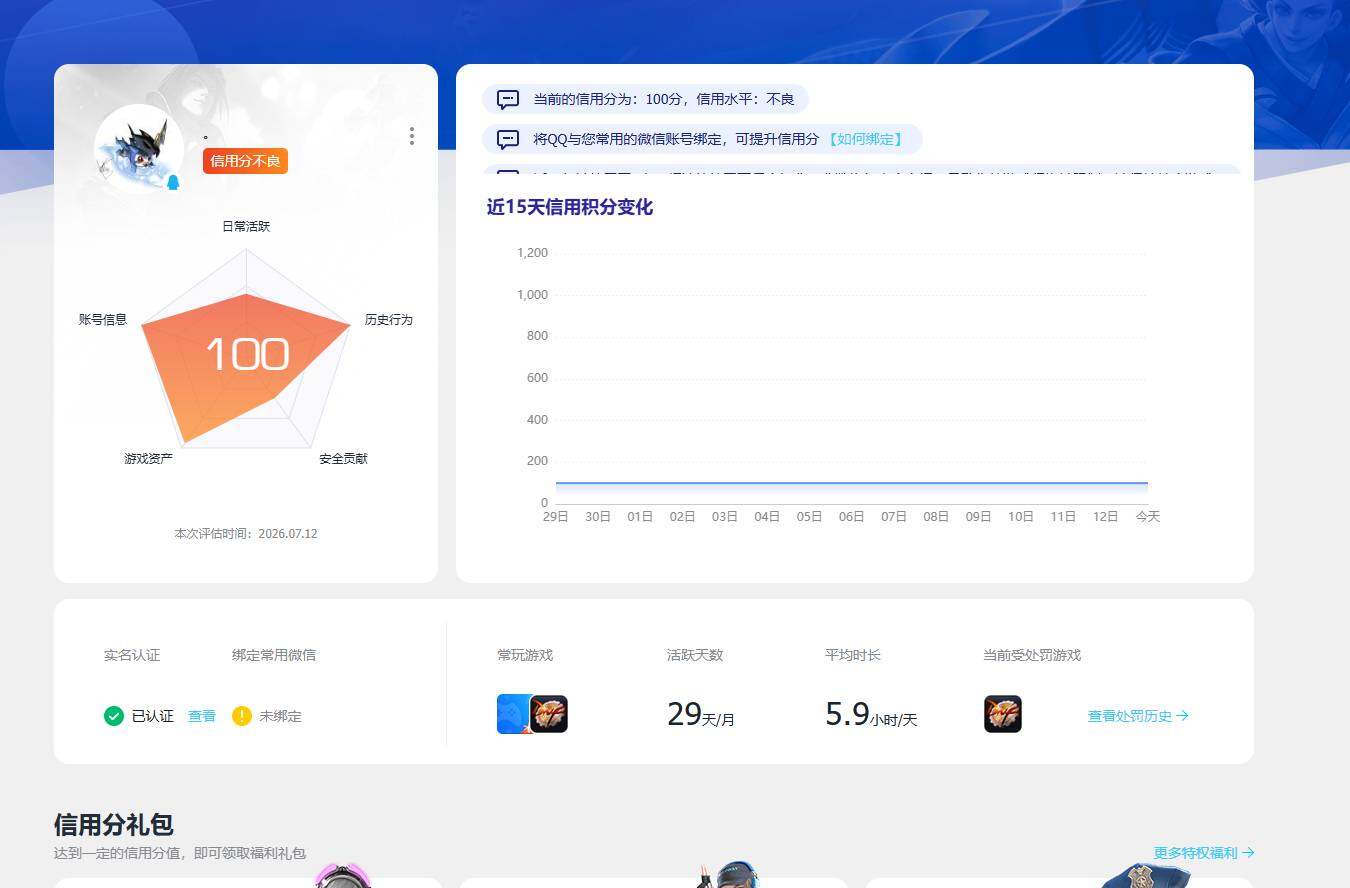
Task: Open the 【如何绑定】 link
Action: (865, 139)
